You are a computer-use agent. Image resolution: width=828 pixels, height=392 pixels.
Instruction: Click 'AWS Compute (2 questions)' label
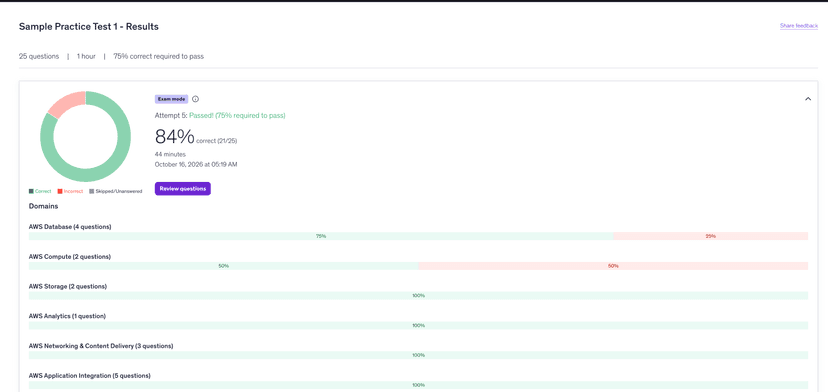[70, 256]
